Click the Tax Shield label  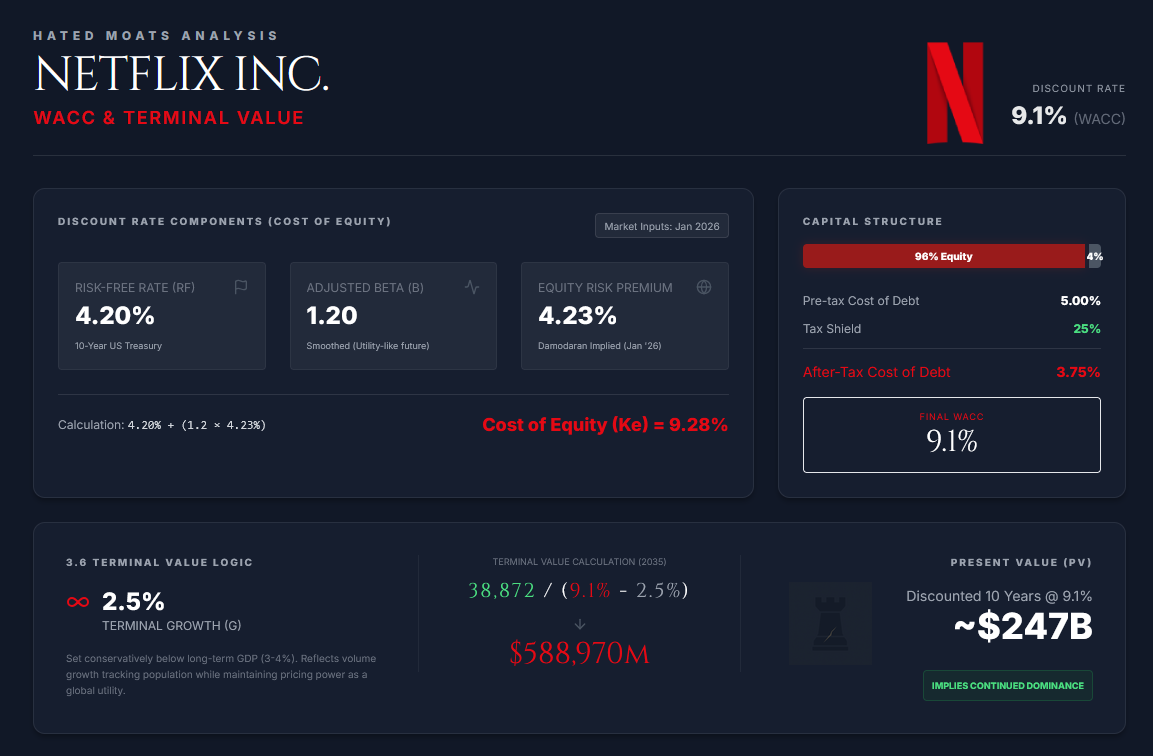tap(832, 329)
